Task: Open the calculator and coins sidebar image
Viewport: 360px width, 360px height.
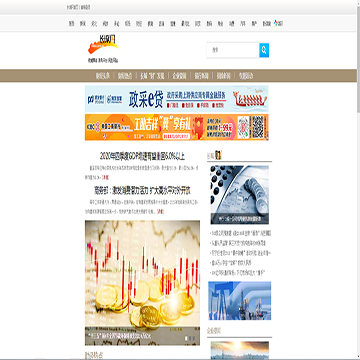Action: click(x=240, y=195)
